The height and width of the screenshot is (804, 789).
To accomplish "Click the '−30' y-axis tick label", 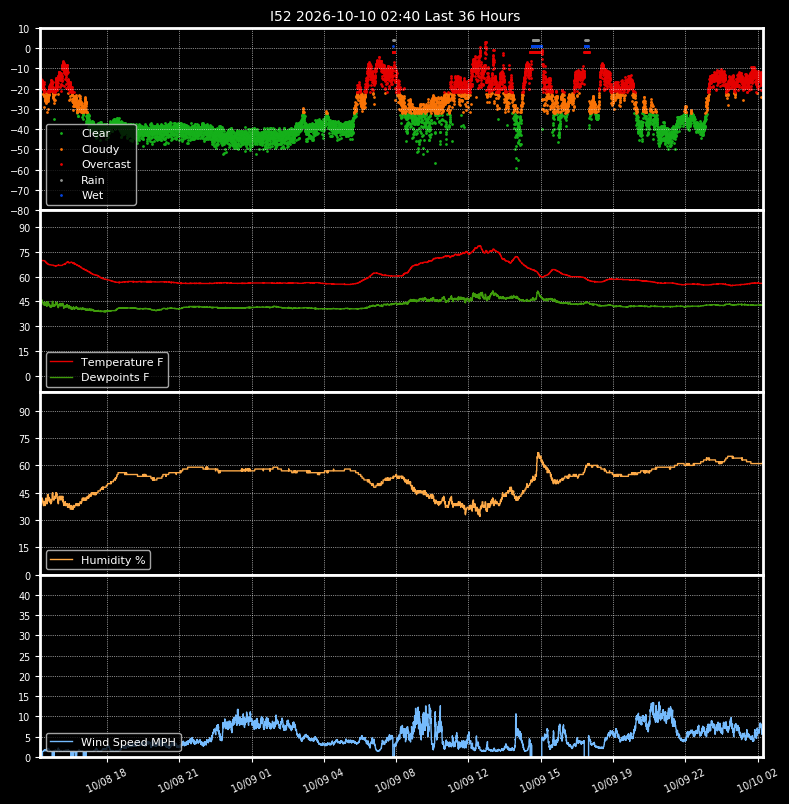I will coord(20,110).
